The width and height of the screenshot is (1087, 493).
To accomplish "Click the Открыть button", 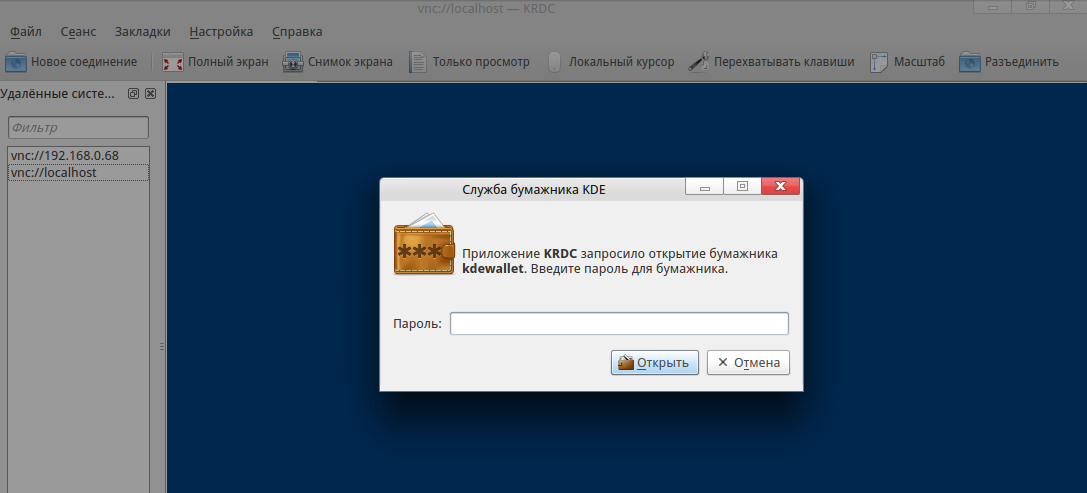I will point(654,363).
